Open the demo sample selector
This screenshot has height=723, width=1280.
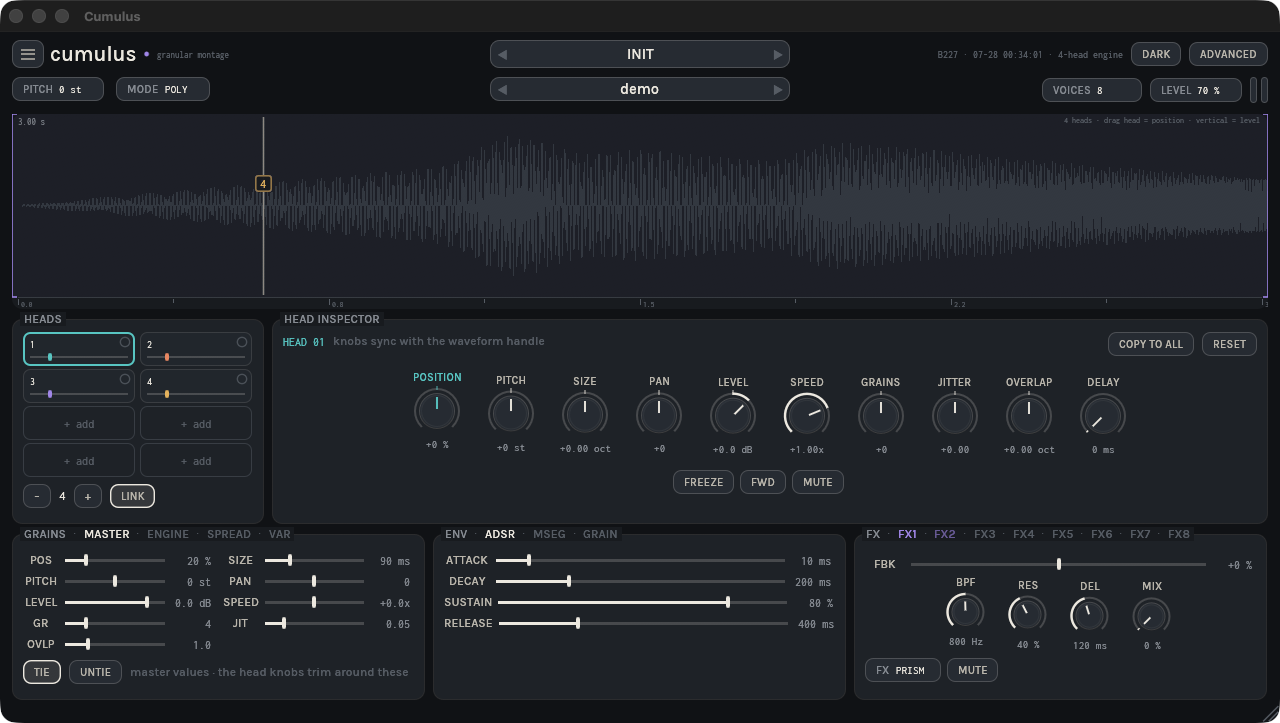coord(640,90)
